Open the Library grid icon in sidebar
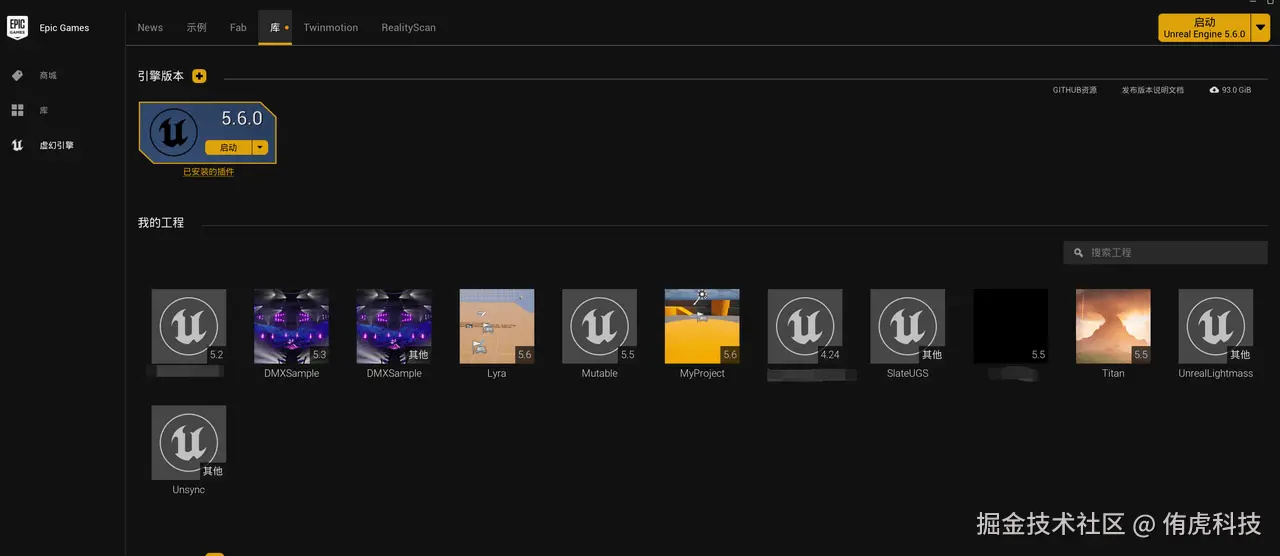This screenshot has width=1280, height=556. pyautogui.click(x=17, y=110)
